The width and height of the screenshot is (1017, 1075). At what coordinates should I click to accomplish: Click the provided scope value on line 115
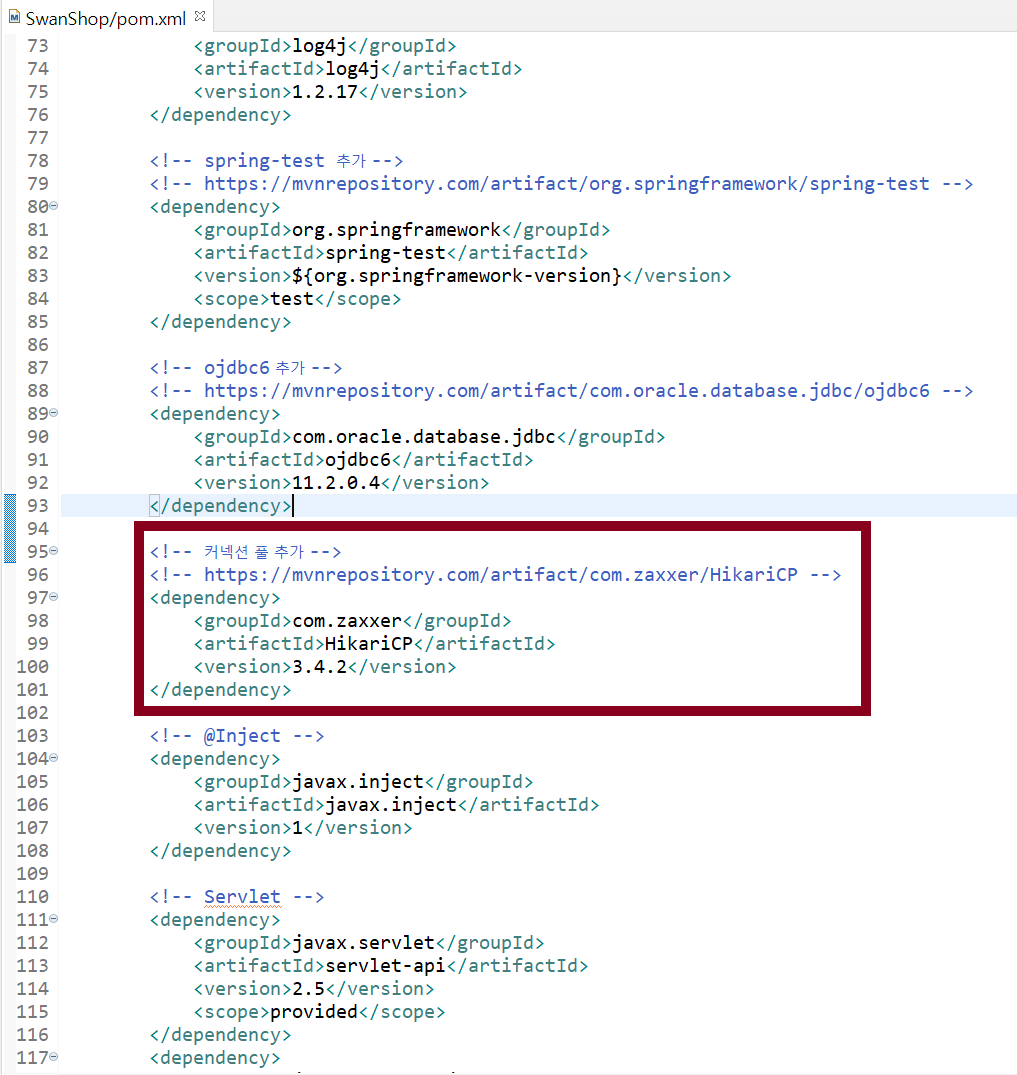314,1012
